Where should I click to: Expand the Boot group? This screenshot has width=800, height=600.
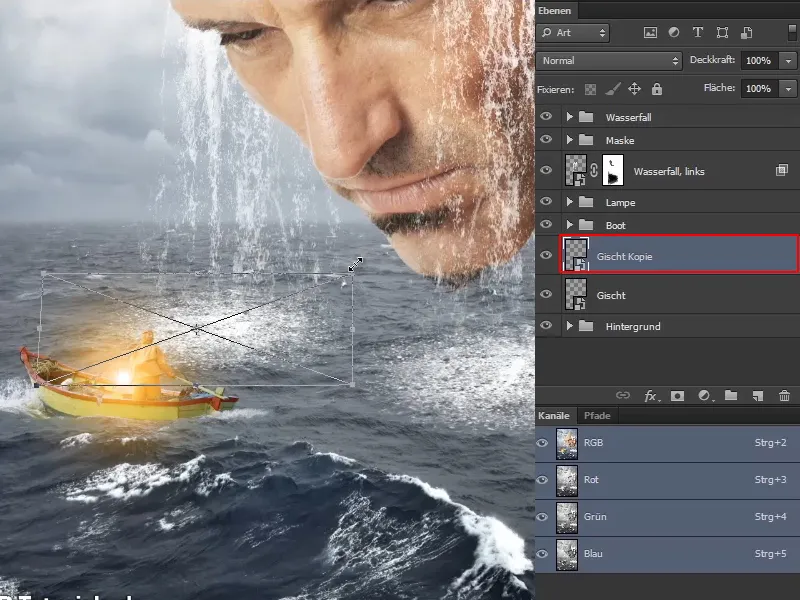click(x=569, y=225)
